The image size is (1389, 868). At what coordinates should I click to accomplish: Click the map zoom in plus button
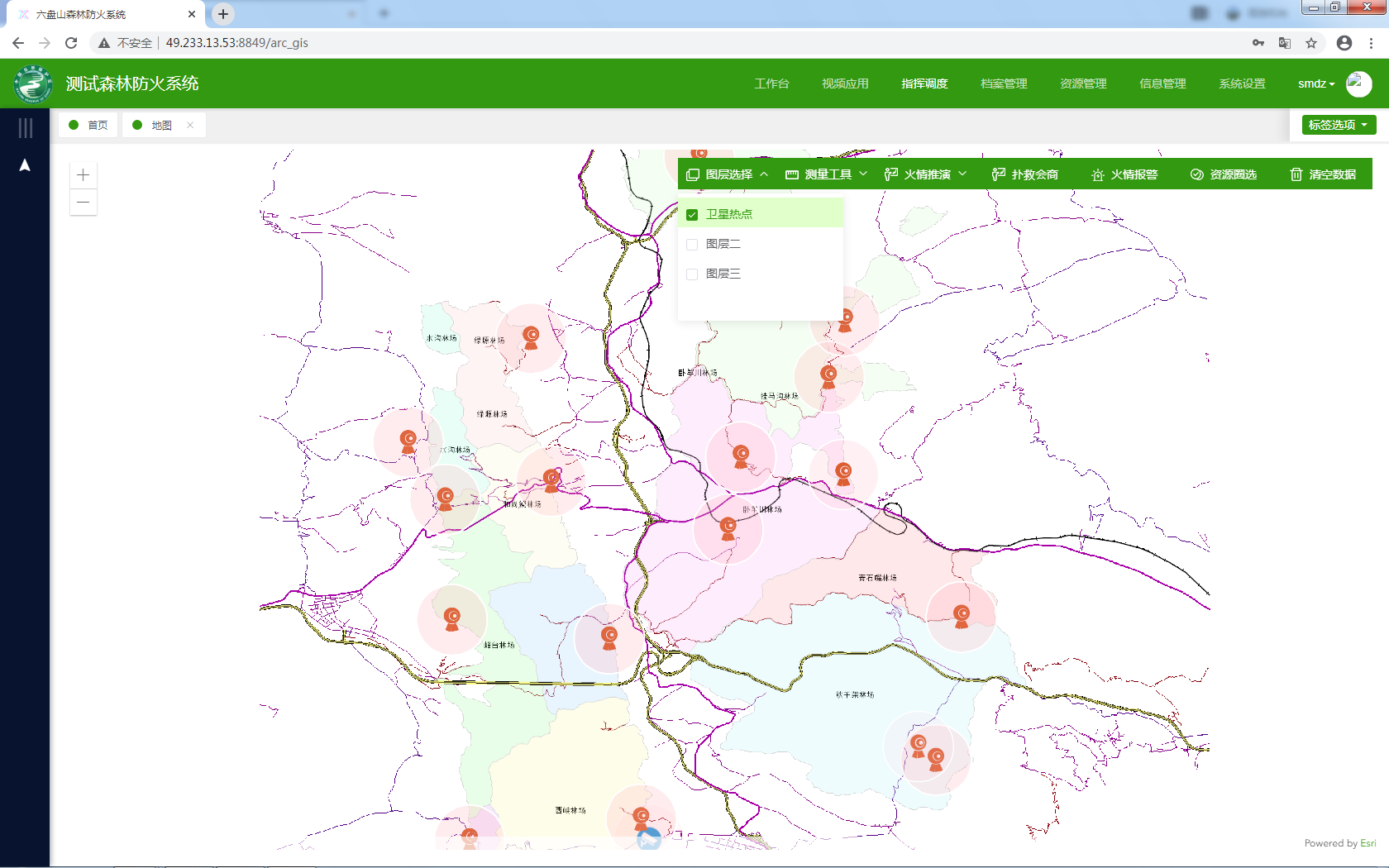pyautogui.click(x=84, y=175)
